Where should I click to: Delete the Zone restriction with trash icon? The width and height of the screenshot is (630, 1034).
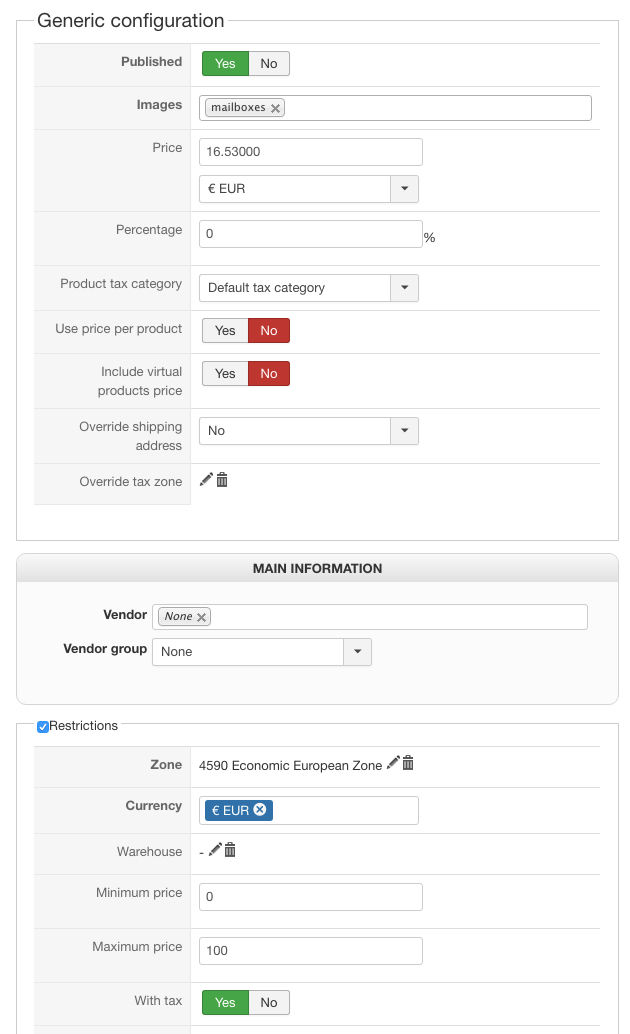[x=408, y=763]
